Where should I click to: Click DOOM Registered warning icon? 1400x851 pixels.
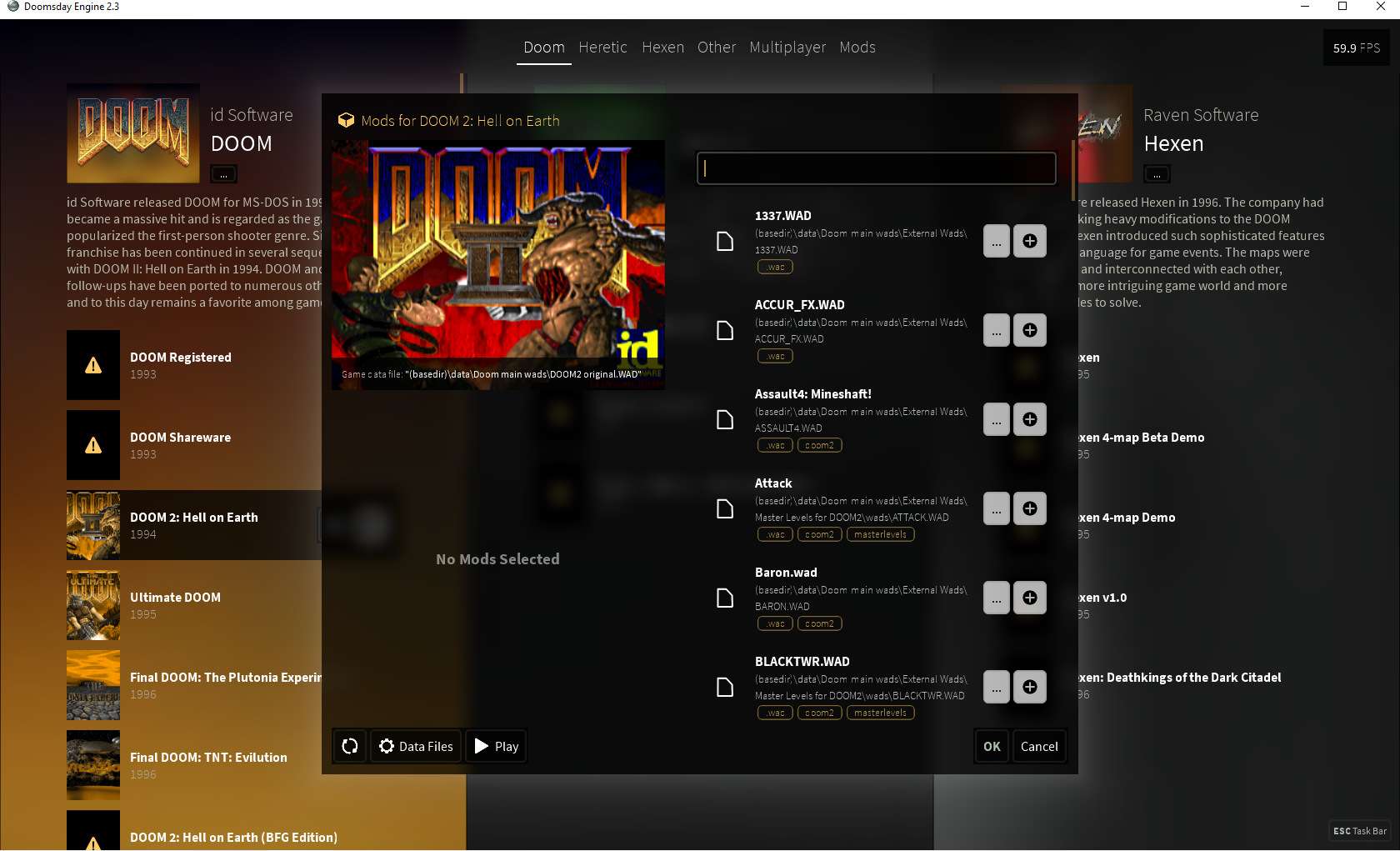(x=93, y=365)
